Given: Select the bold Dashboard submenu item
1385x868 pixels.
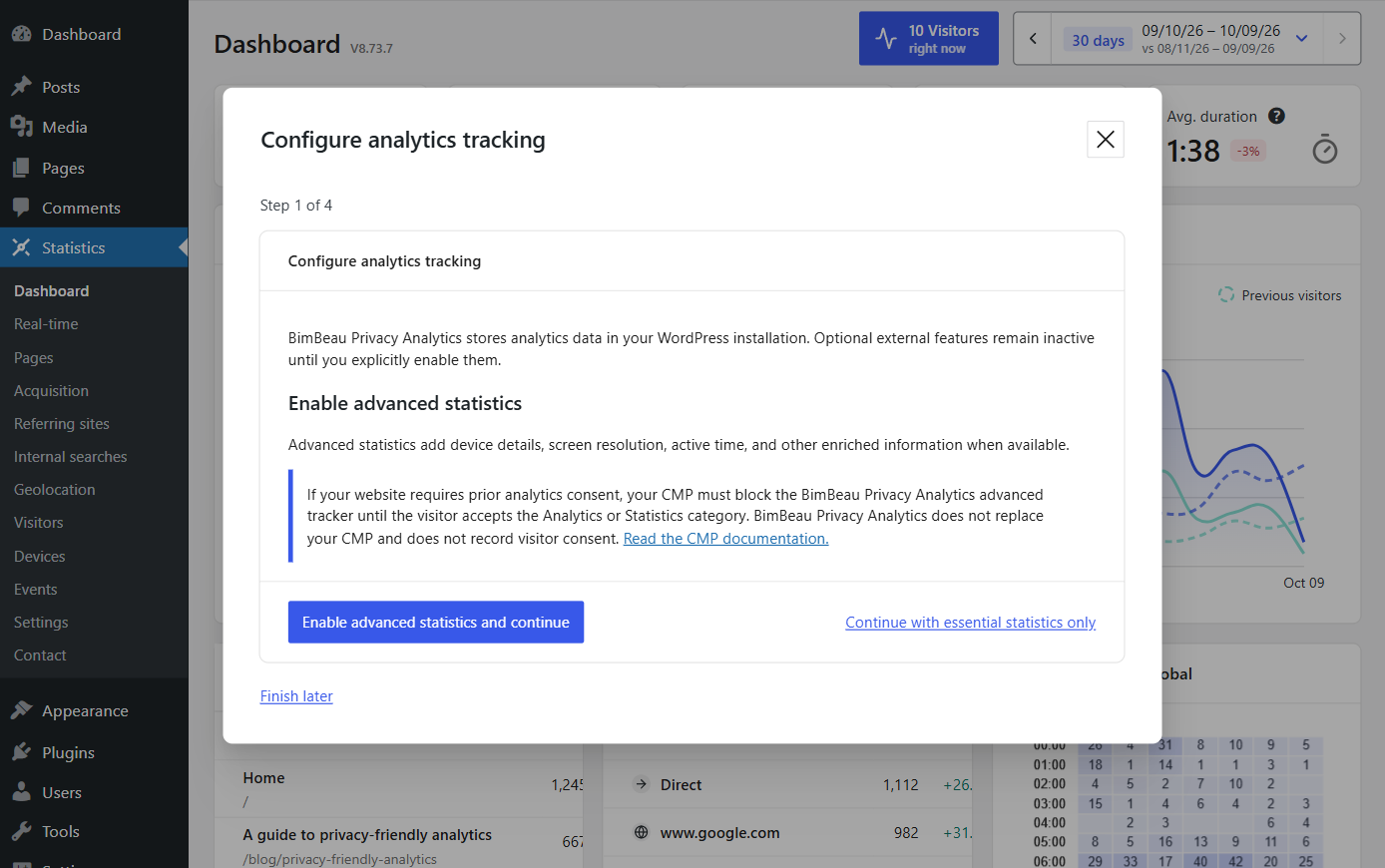Looking at the screenshot, I should click(52, 290).
